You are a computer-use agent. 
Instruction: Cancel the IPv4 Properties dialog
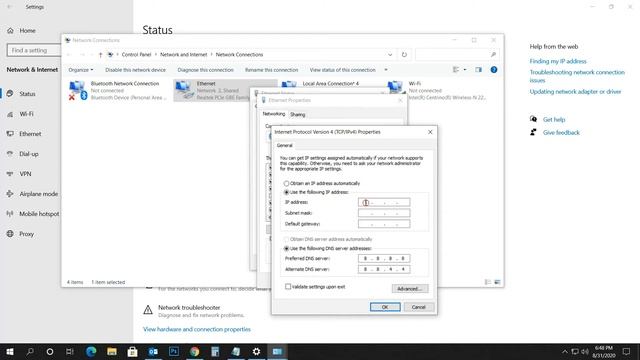point(418,307)
